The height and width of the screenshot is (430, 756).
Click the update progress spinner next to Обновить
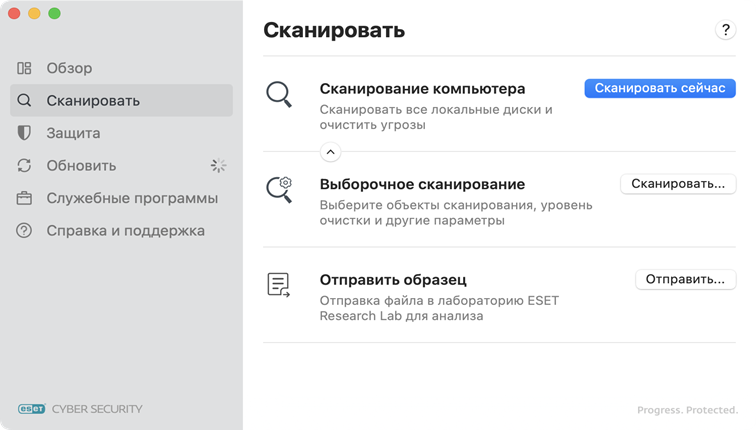(219, 166)
